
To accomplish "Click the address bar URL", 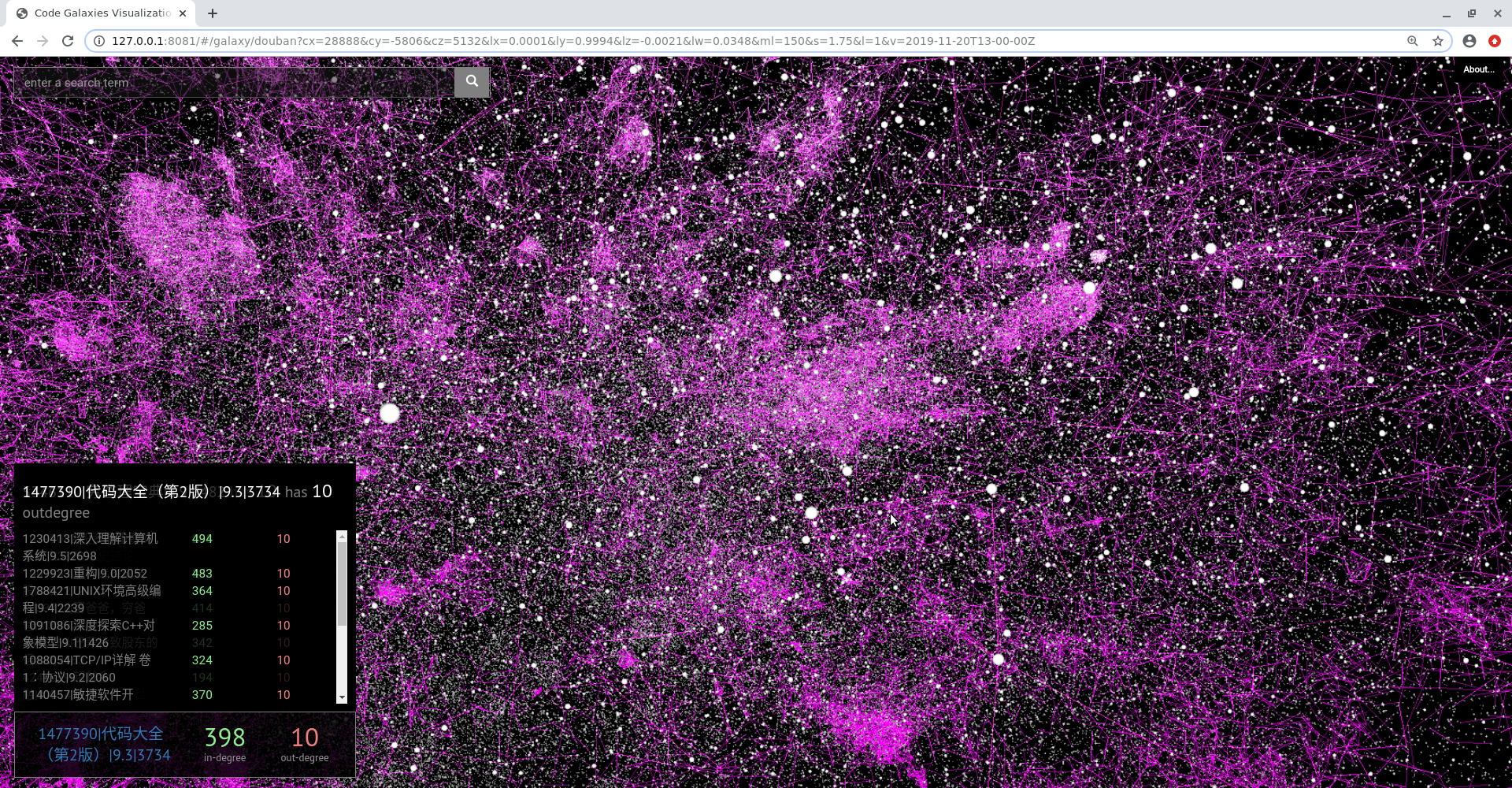I will click(573, 41).
